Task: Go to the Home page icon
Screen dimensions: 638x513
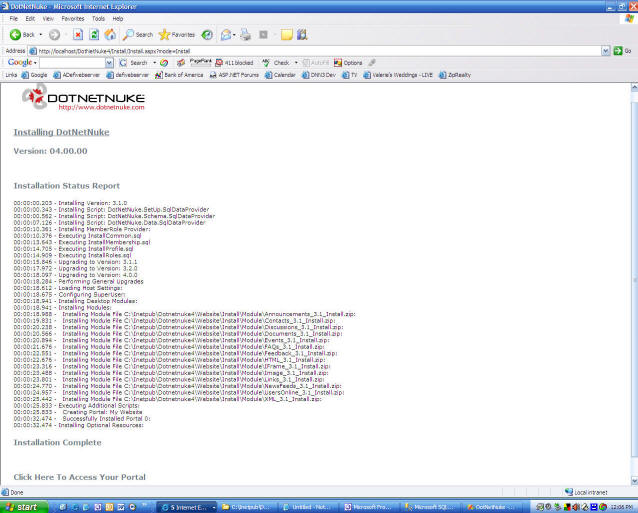Action: pyautogui.click(x=110, y=34)
